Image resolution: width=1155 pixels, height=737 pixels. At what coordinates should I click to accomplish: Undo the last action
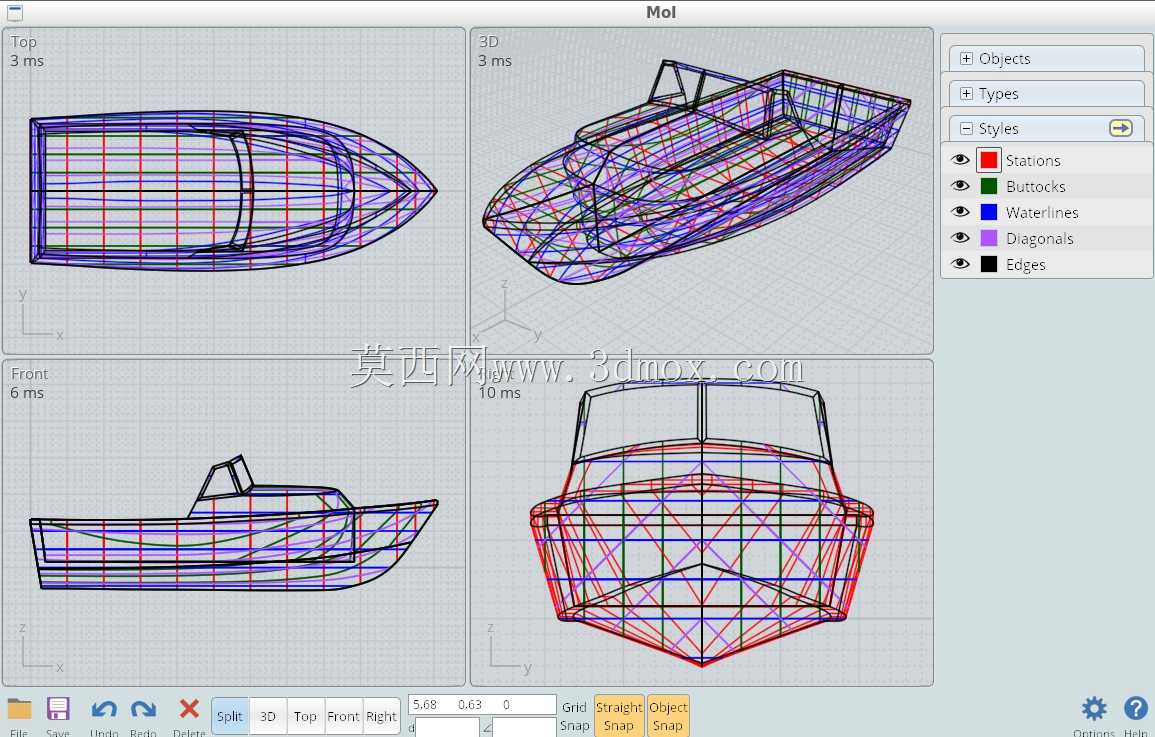[104, 710]
